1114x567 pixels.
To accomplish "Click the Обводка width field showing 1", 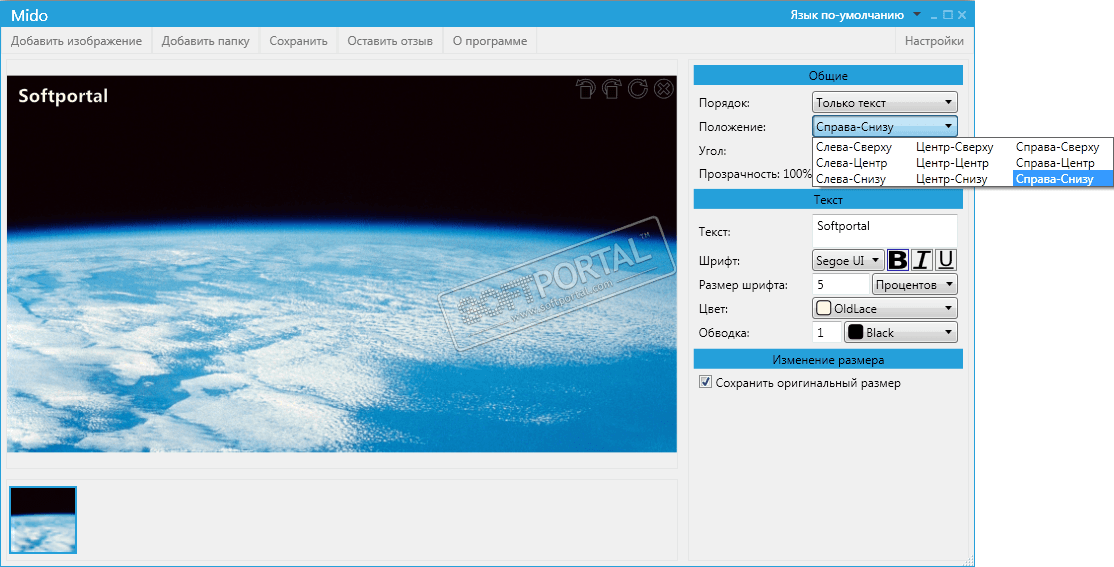I will click(826, 333).
